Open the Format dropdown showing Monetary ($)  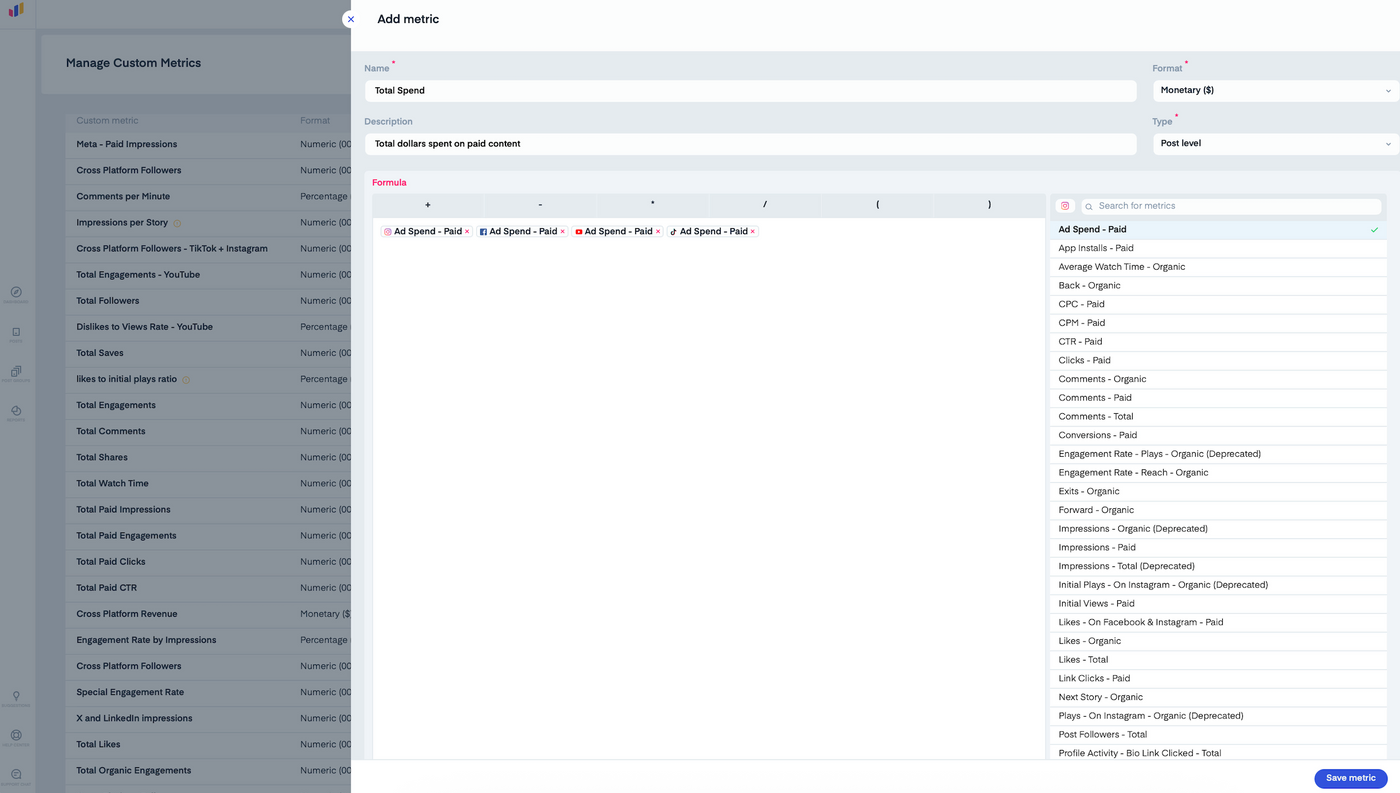click(x=1276, y=91)
